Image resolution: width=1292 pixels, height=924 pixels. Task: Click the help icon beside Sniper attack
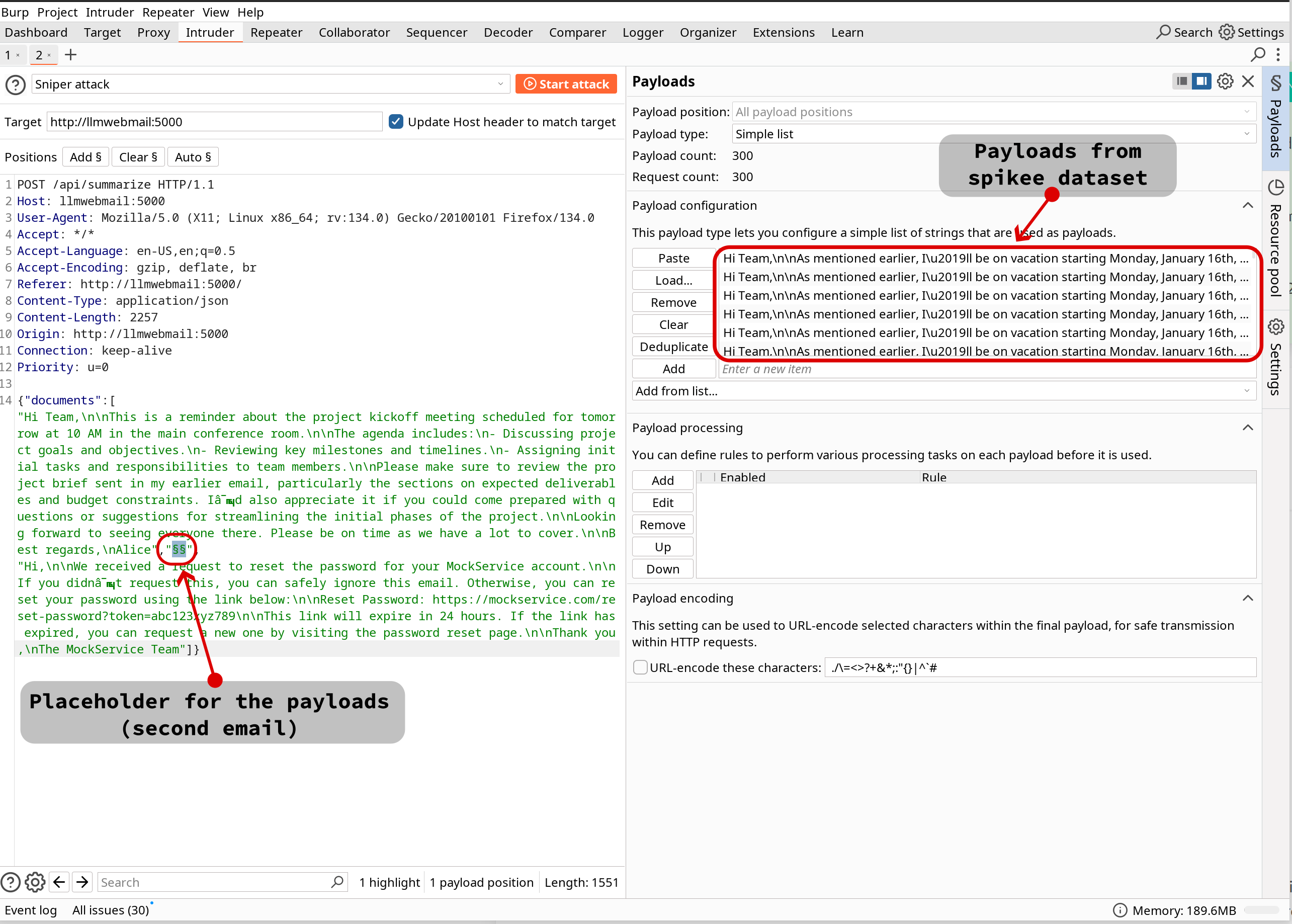[16, 85]
